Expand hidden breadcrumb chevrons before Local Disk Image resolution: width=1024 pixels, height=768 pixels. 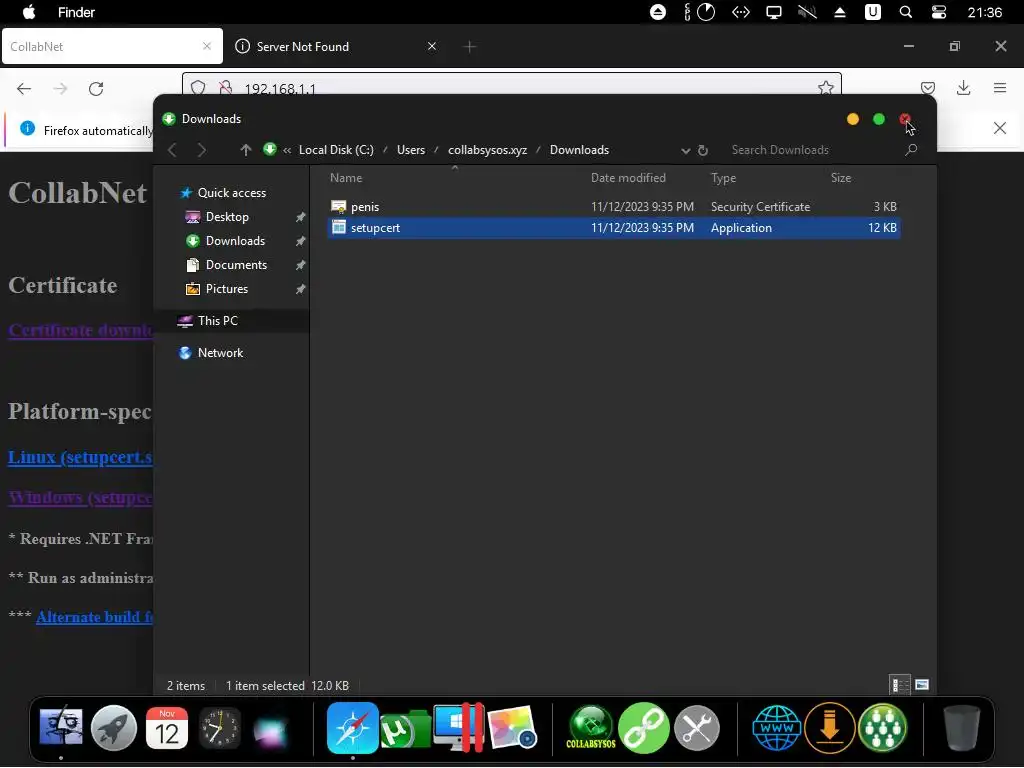(287, 150)
